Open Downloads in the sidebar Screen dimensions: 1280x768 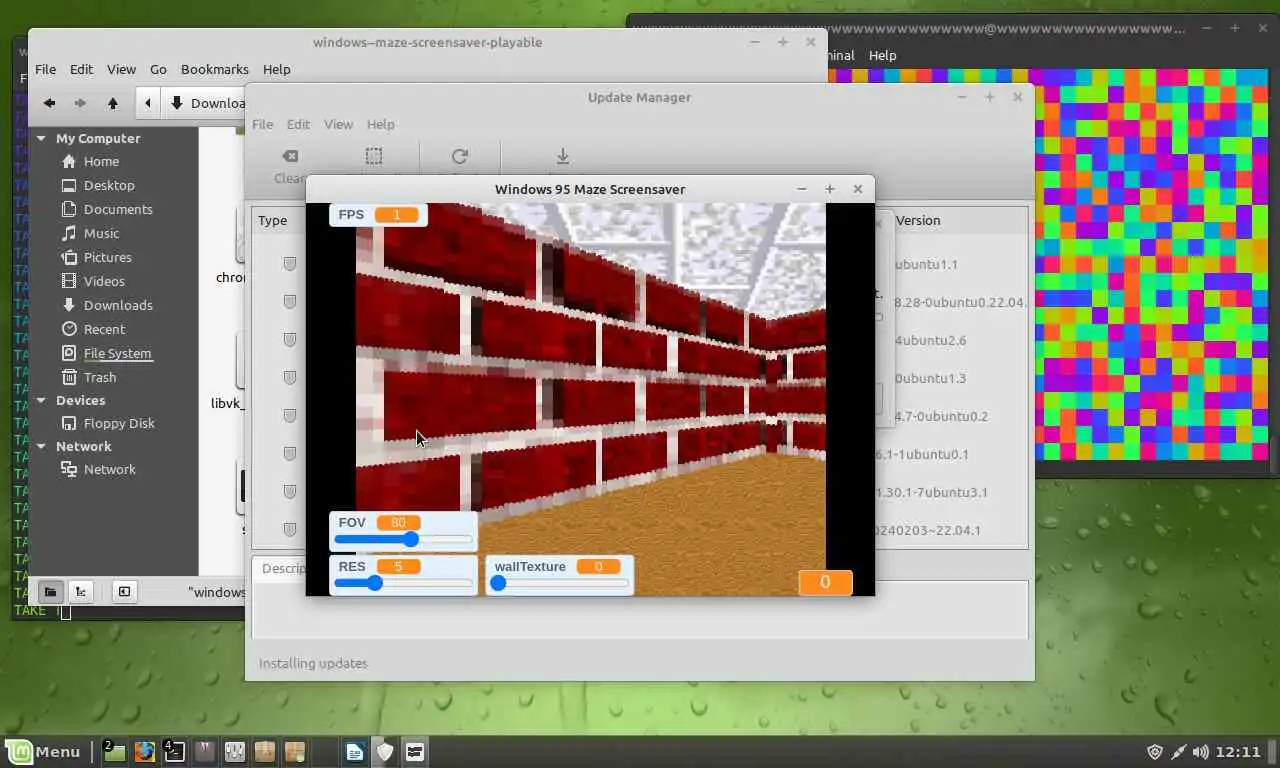click(118, 305)
